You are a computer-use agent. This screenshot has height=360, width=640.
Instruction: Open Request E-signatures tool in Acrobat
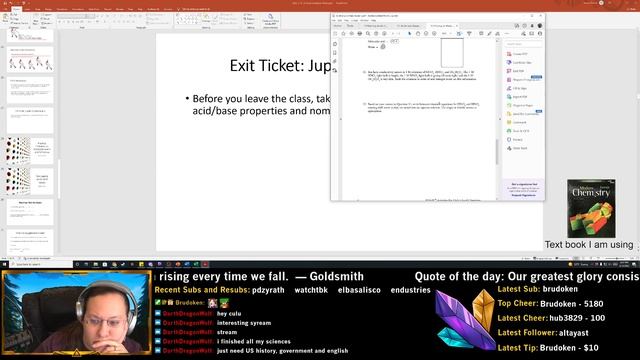coord(523,80)
